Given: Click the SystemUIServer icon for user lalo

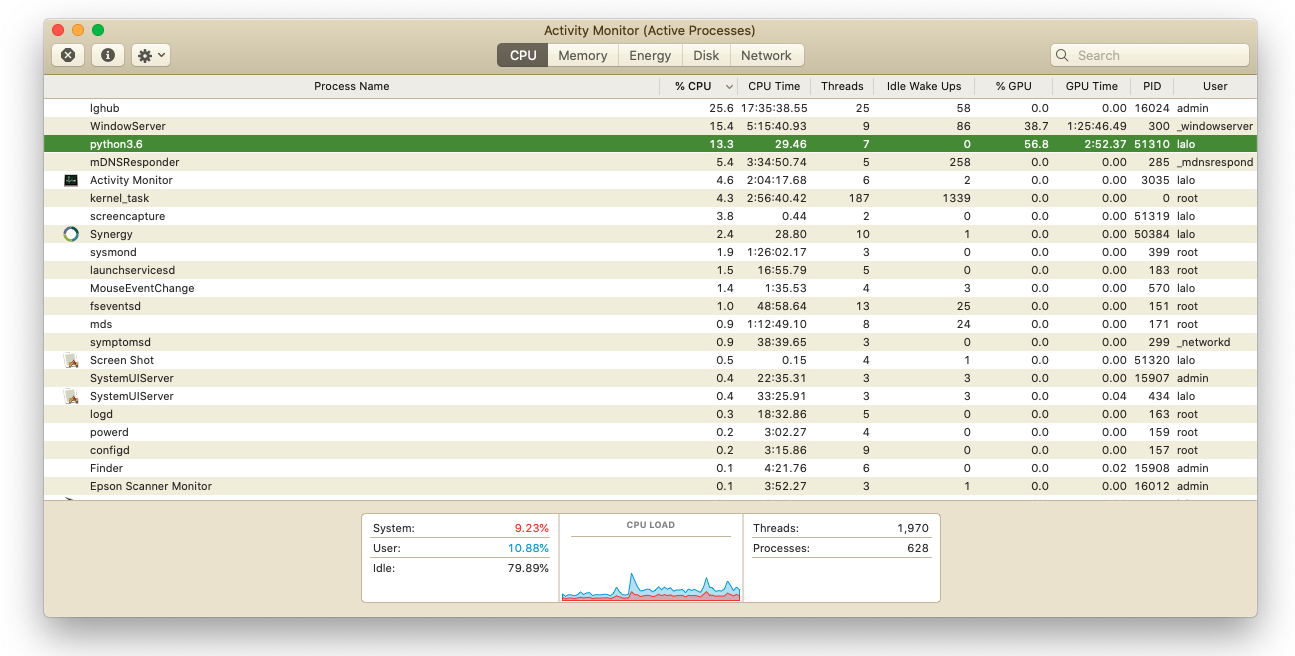Looking at the screenshot, I should (71, 396).
